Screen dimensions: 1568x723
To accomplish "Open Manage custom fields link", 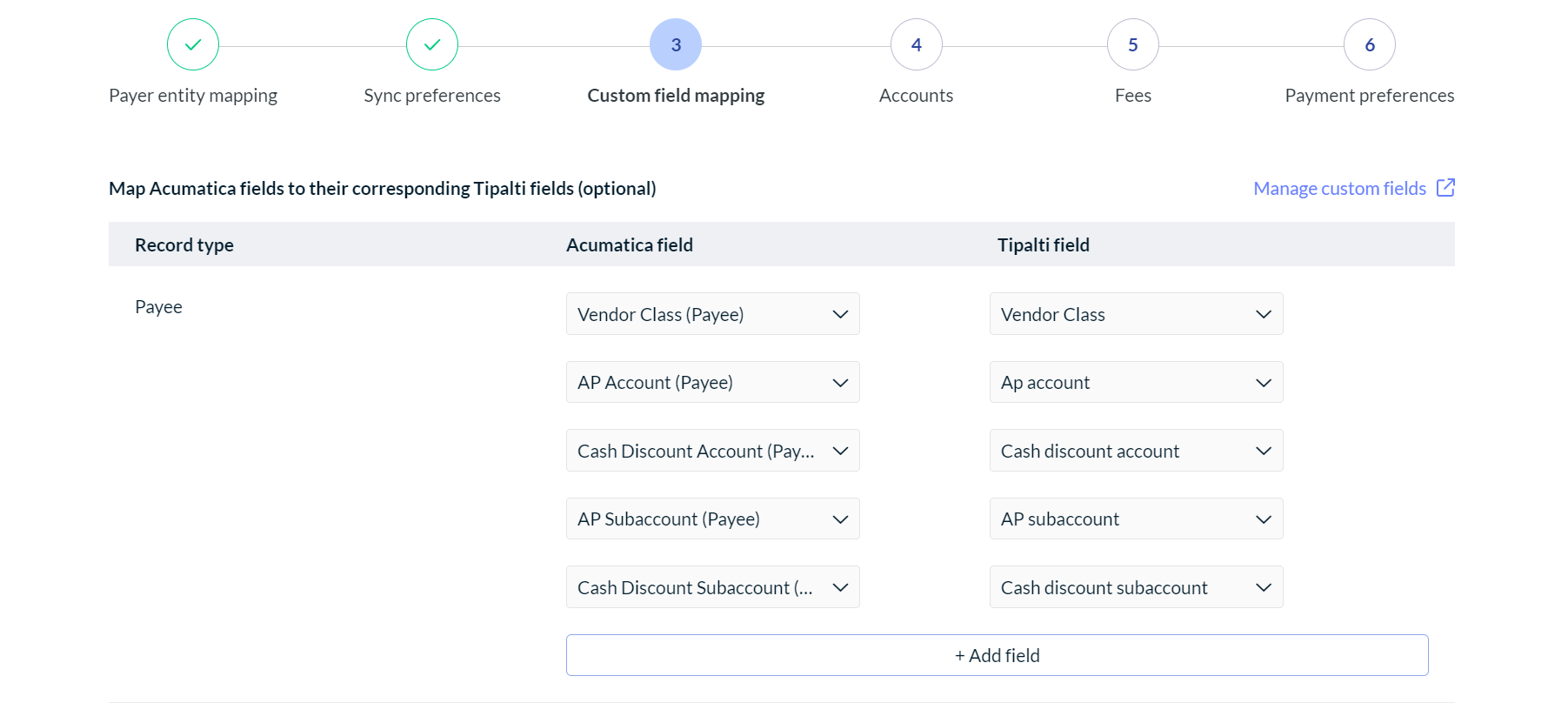I will click(x=1339, y=188).
